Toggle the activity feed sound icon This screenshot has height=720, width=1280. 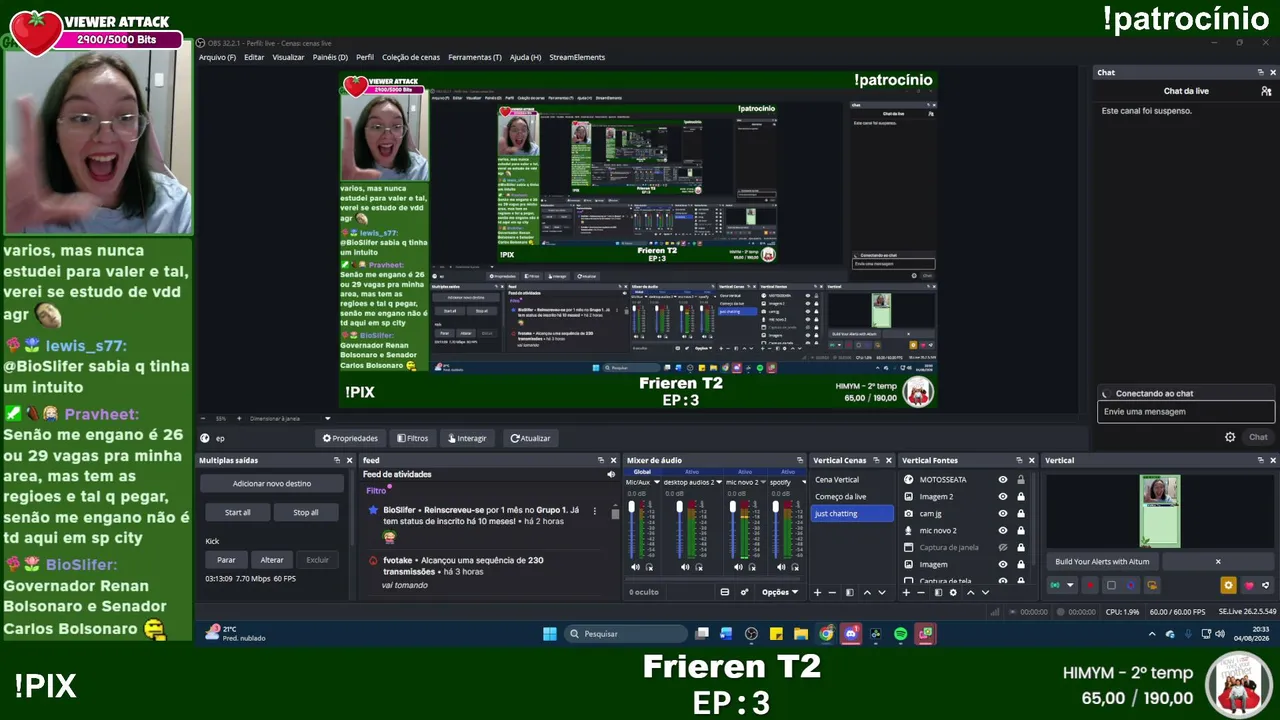[x=611, y=474]
